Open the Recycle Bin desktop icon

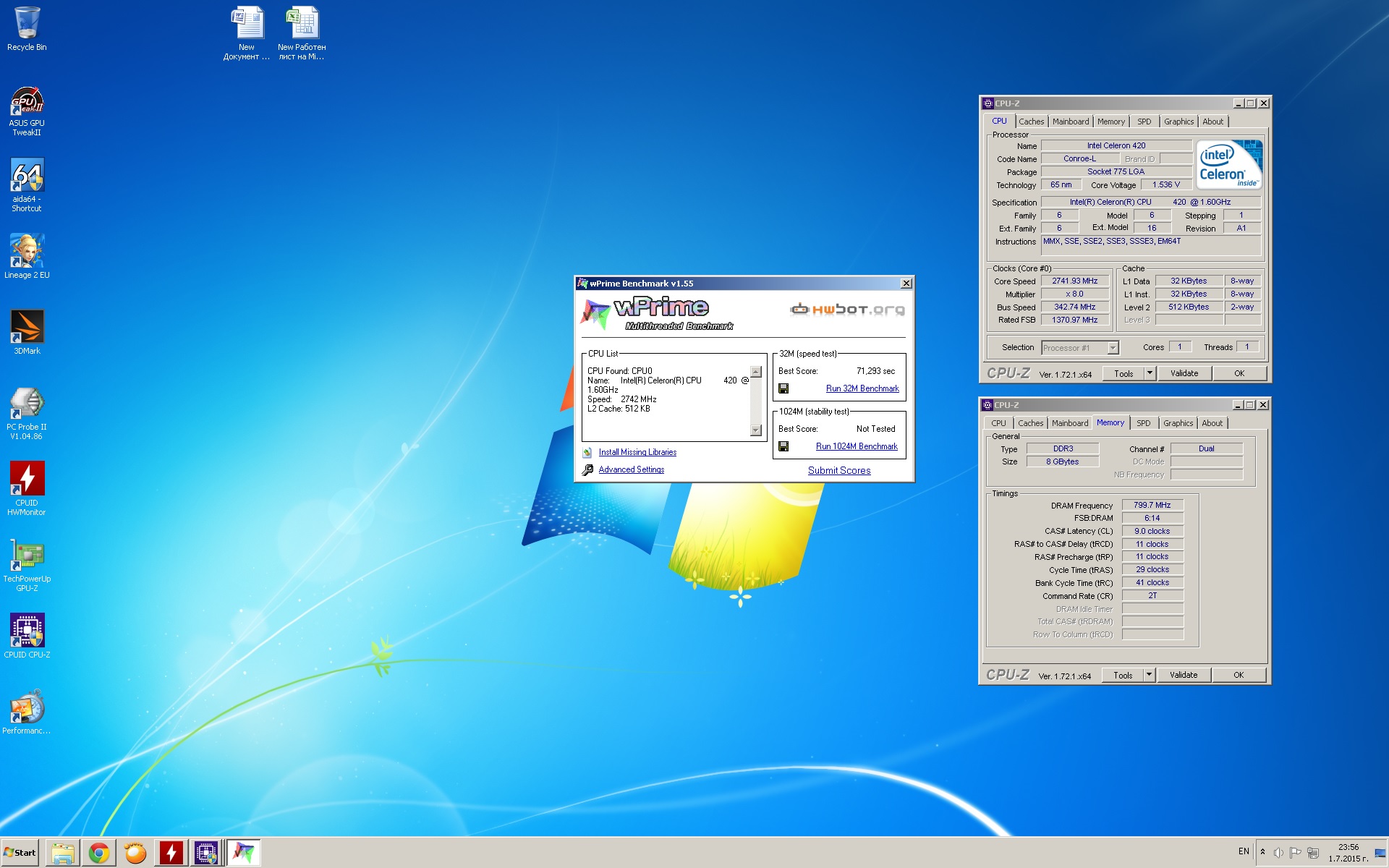point(27,29)
